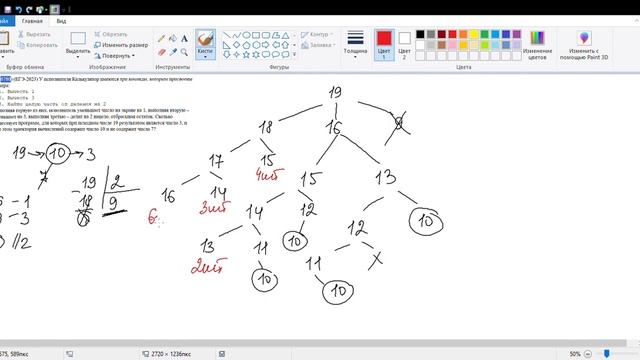Click the Crop (Обрезать) button
The image size is (640, 360).
point(111,34)
